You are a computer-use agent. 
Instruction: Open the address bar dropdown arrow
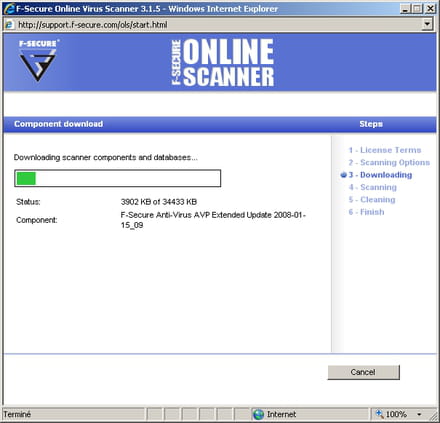427,24
